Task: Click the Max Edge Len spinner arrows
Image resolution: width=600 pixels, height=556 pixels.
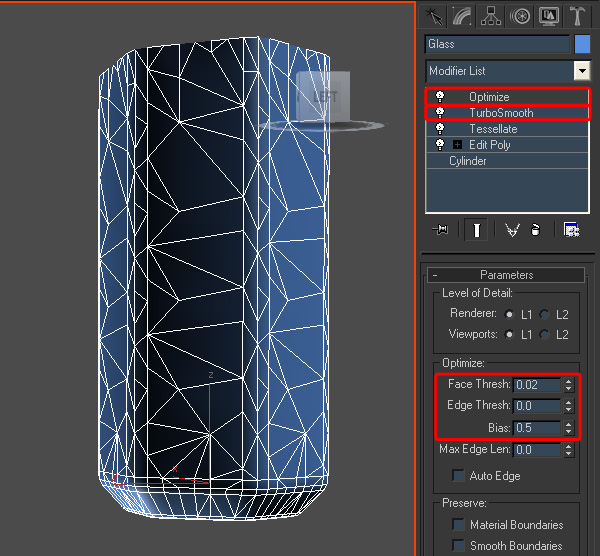Action: click(569, 450)
